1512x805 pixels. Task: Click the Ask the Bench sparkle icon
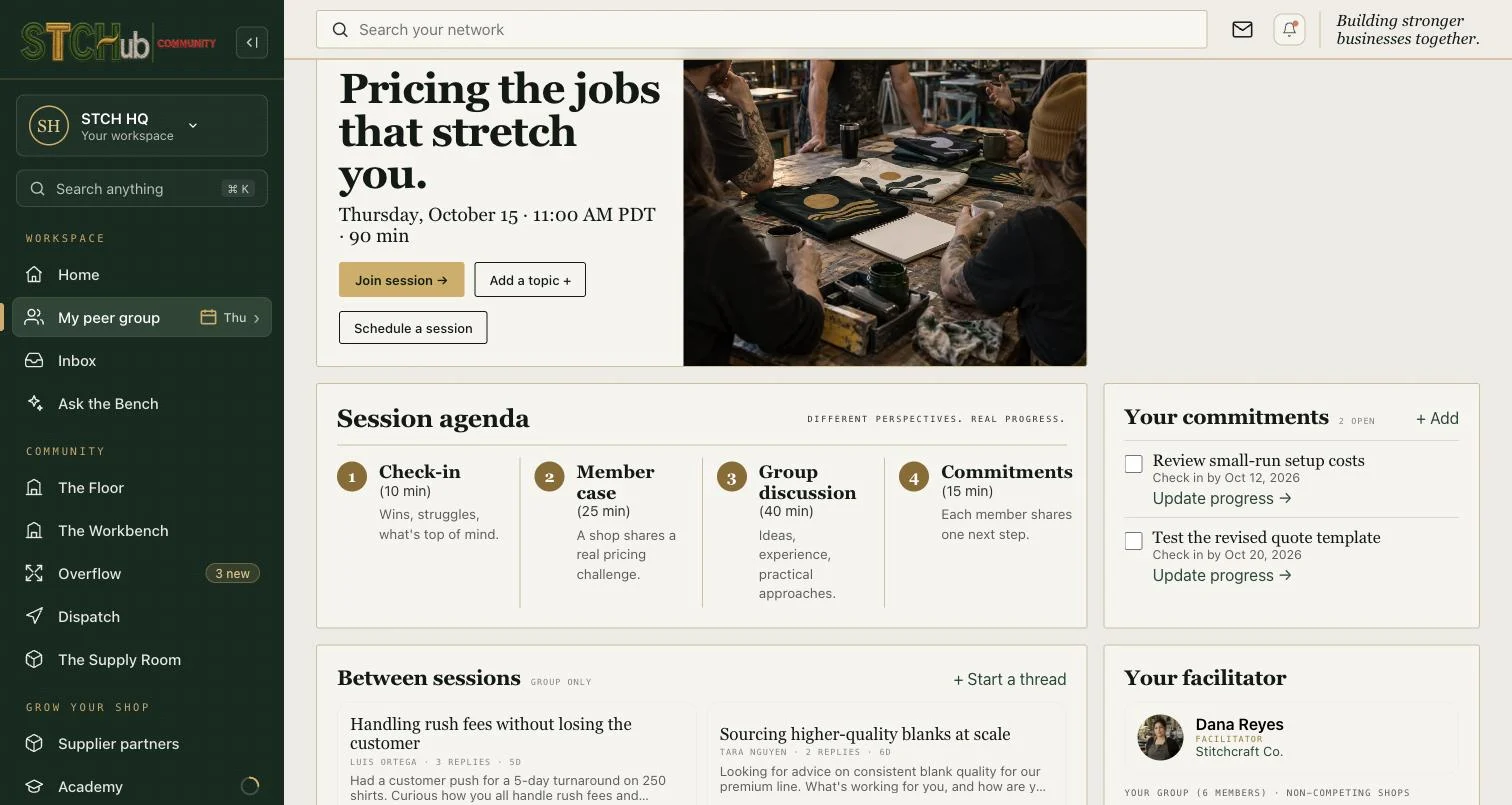(35, 403)
